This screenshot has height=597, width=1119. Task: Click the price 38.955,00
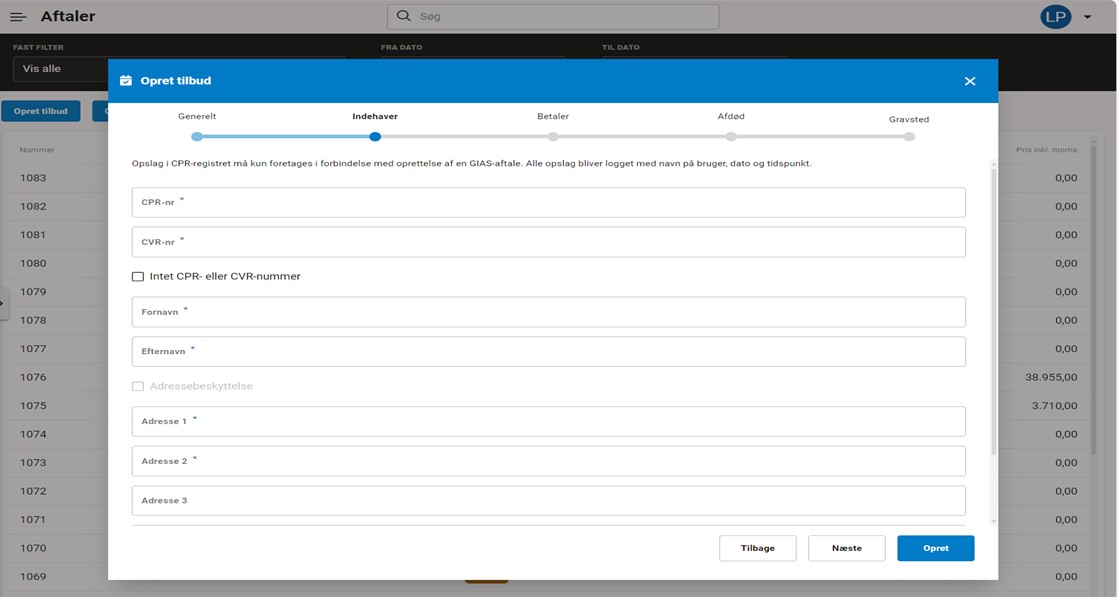(1051, 377)
